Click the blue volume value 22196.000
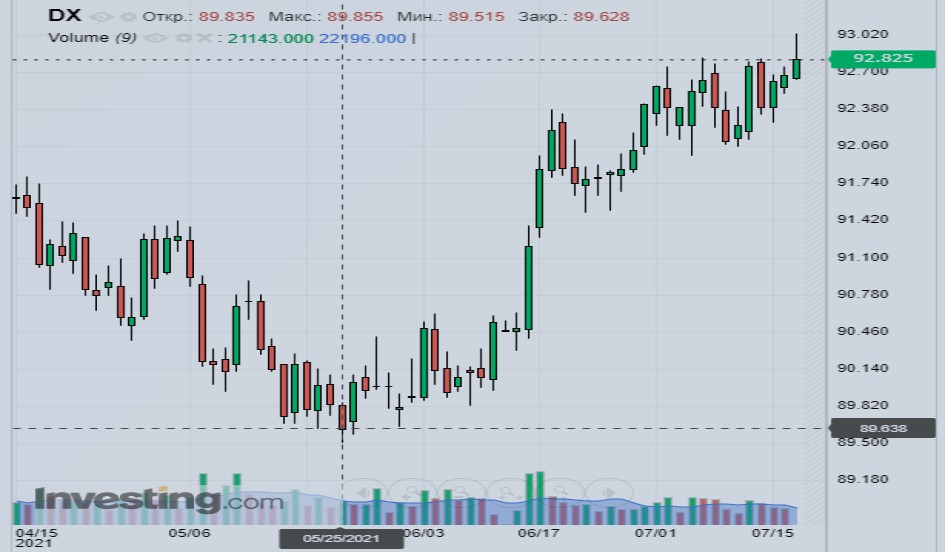The image size is (945, 552). tap(363, 39)
